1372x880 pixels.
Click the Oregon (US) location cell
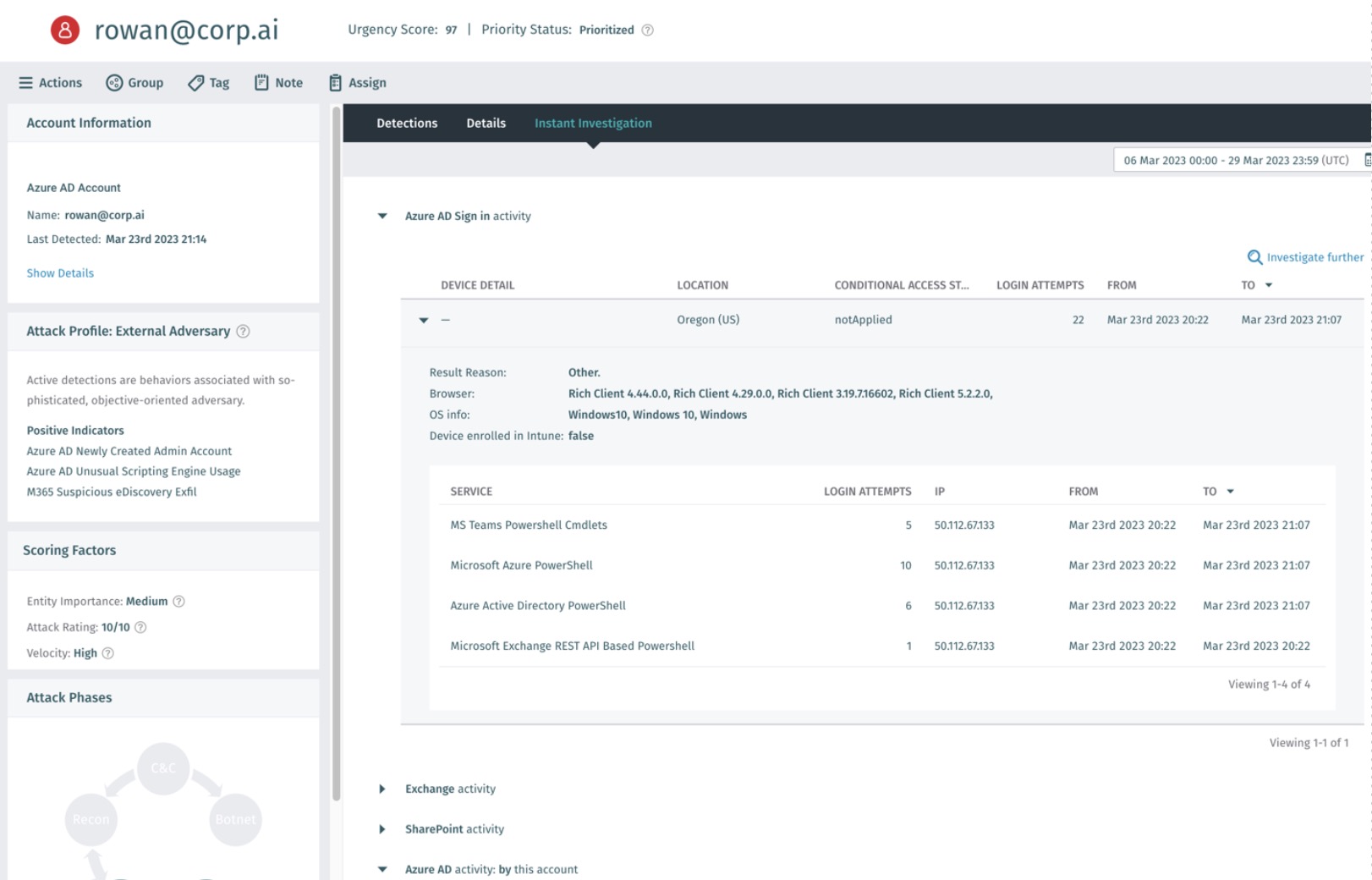[708, 320]
